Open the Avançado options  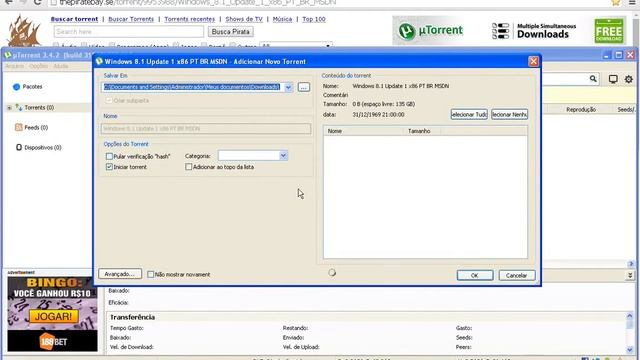(120, 274)
